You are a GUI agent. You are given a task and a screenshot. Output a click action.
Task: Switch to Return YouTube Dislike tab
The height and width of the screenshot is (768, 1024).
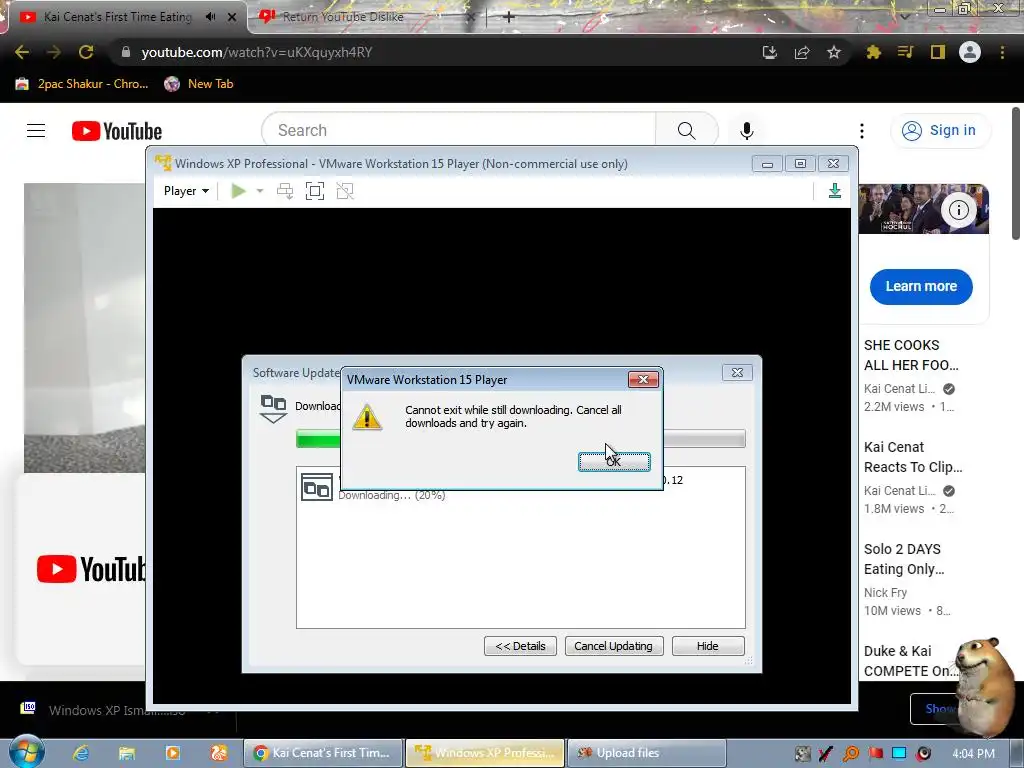tap(343, 17)
